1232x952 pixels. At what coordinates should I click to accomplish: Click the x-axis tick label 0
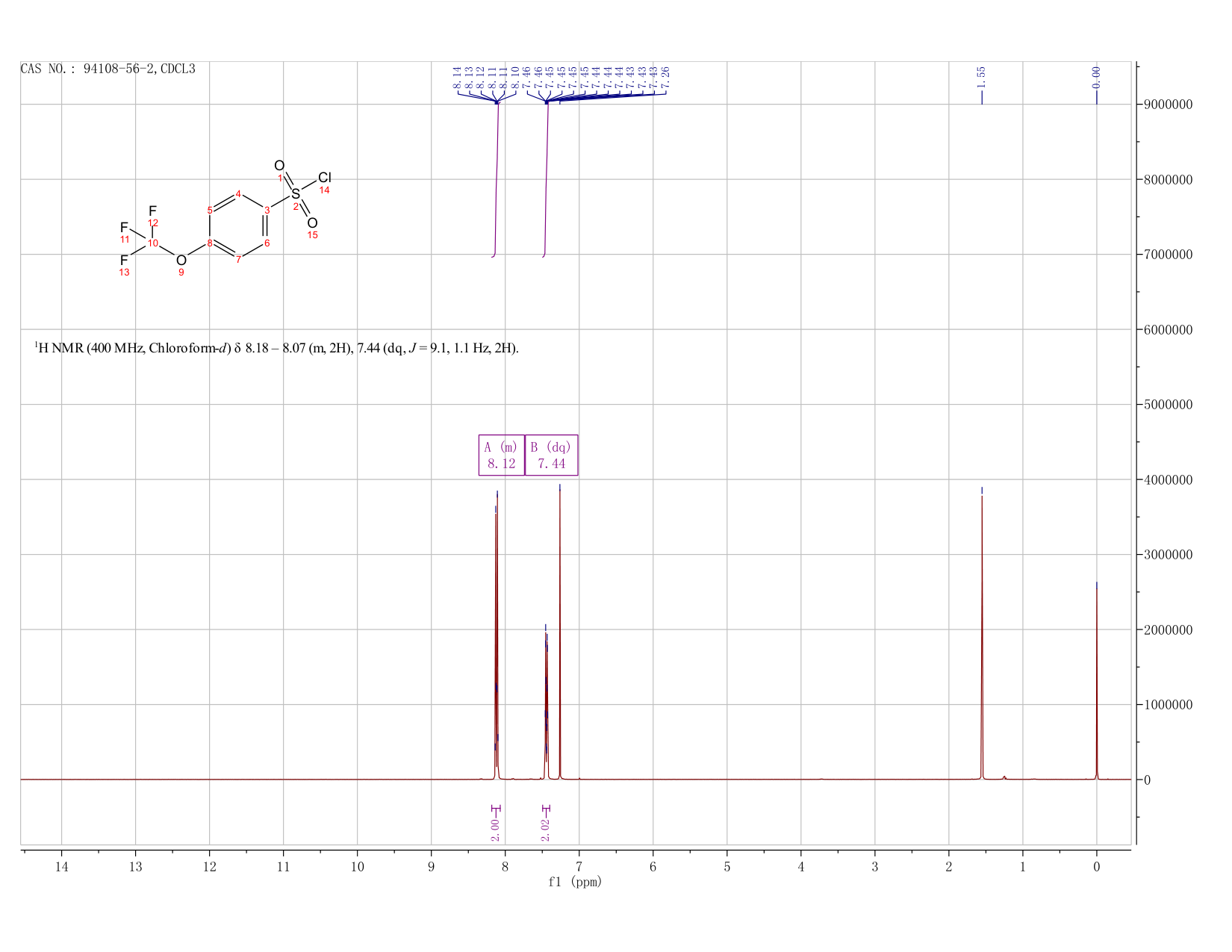(1096, 867)
